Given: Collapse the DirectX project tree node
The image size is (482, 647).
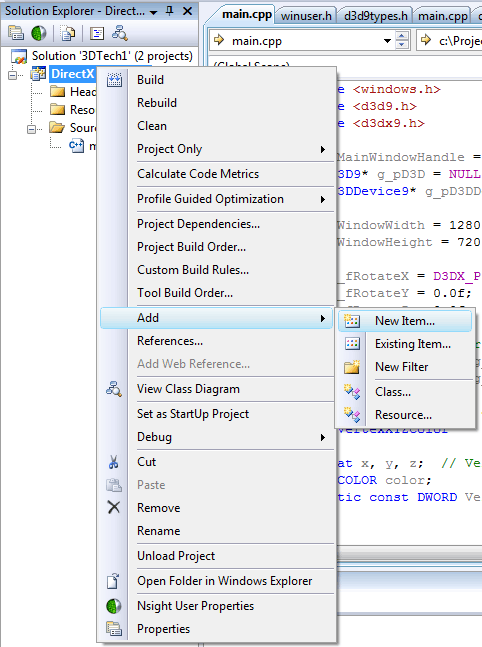Looking at the screenshot, I should tap(13, 75).
